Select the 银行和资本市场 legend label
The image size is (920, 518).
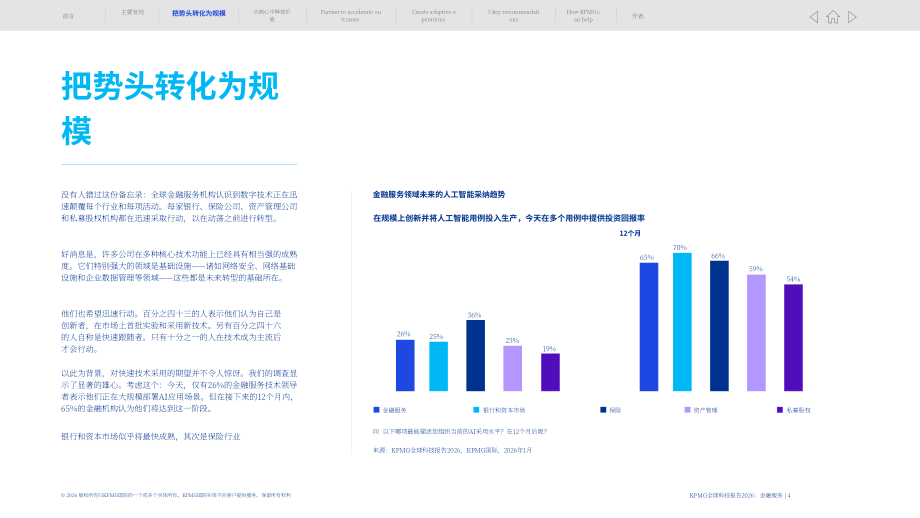[504, 410]
